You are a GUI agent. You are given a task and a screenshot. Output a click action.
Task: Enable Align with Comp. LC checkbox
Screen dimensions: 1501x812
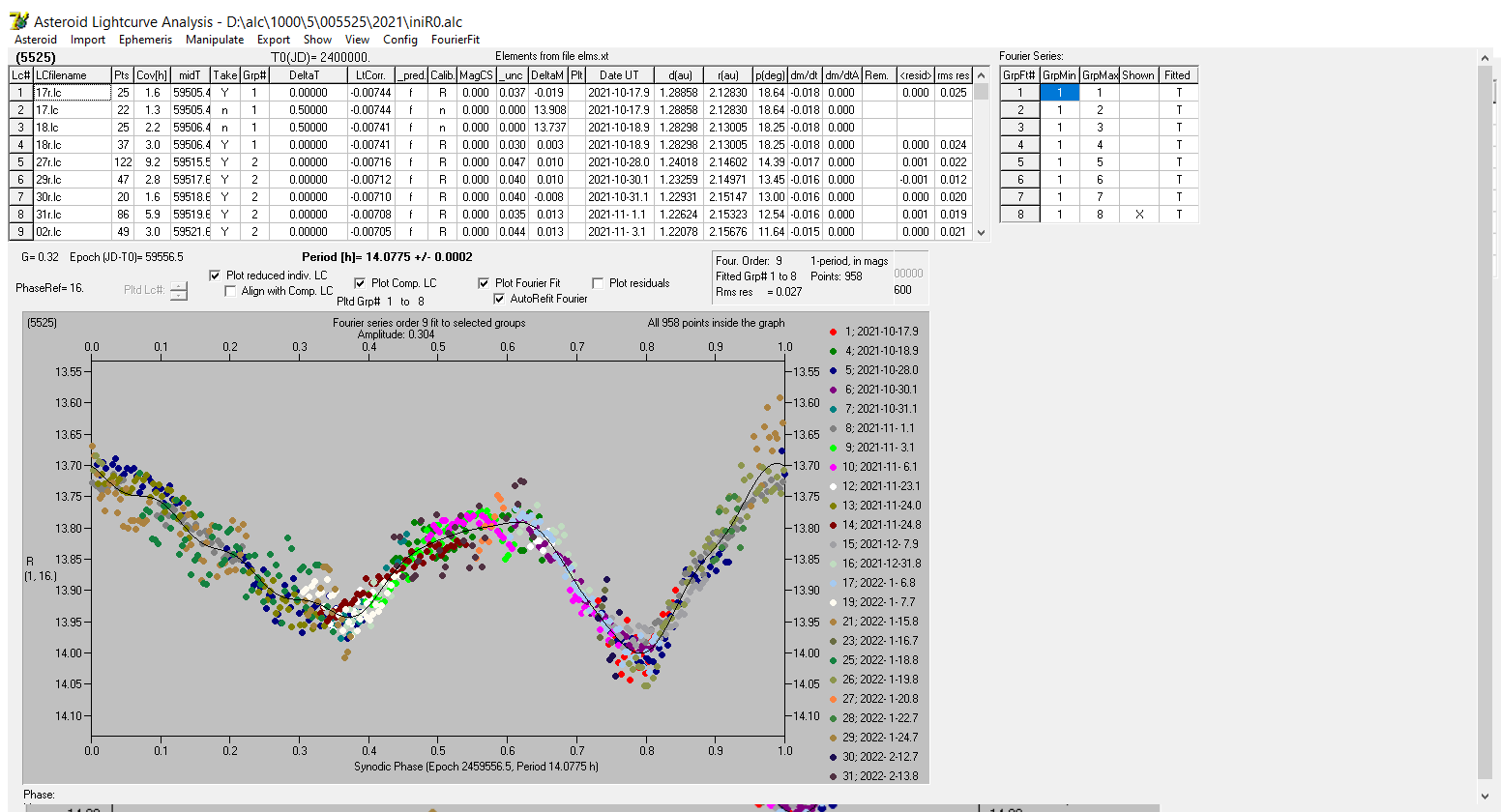click(230, 291)
